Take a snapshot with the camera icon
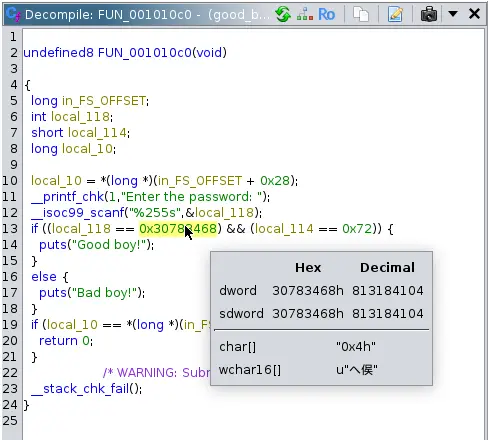488x440 pixels. [x=429, y=14]
